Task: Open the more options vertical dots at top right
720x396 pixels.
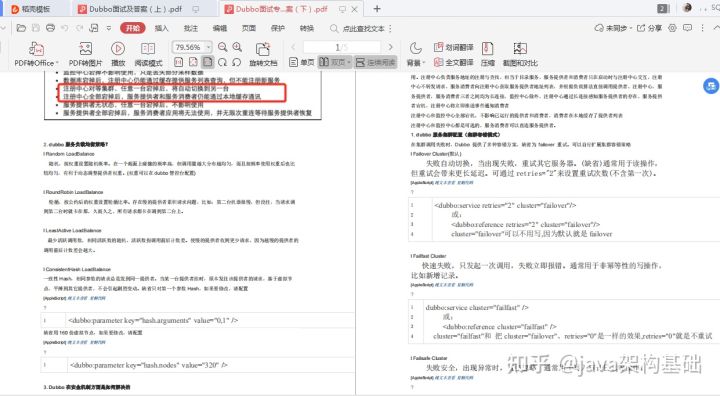Action: 702,28
